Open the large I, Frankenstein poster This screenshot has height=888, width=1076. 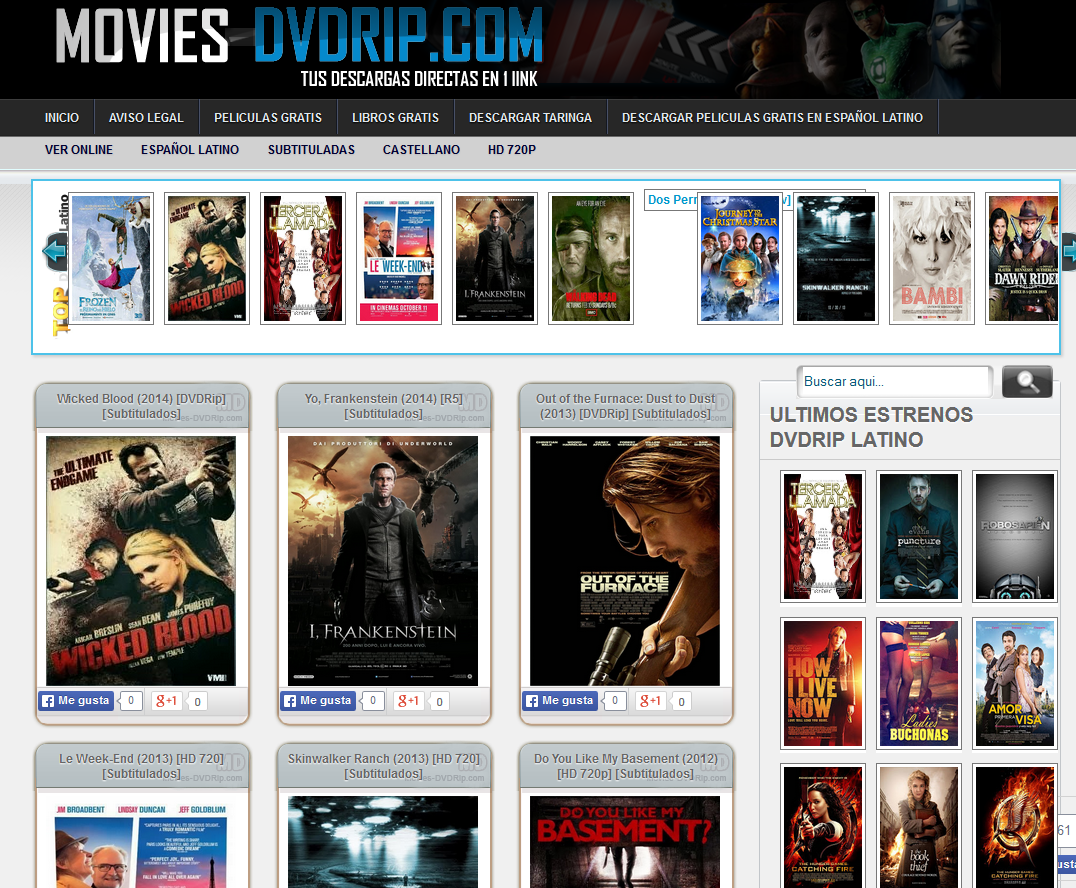click(383, 561)
